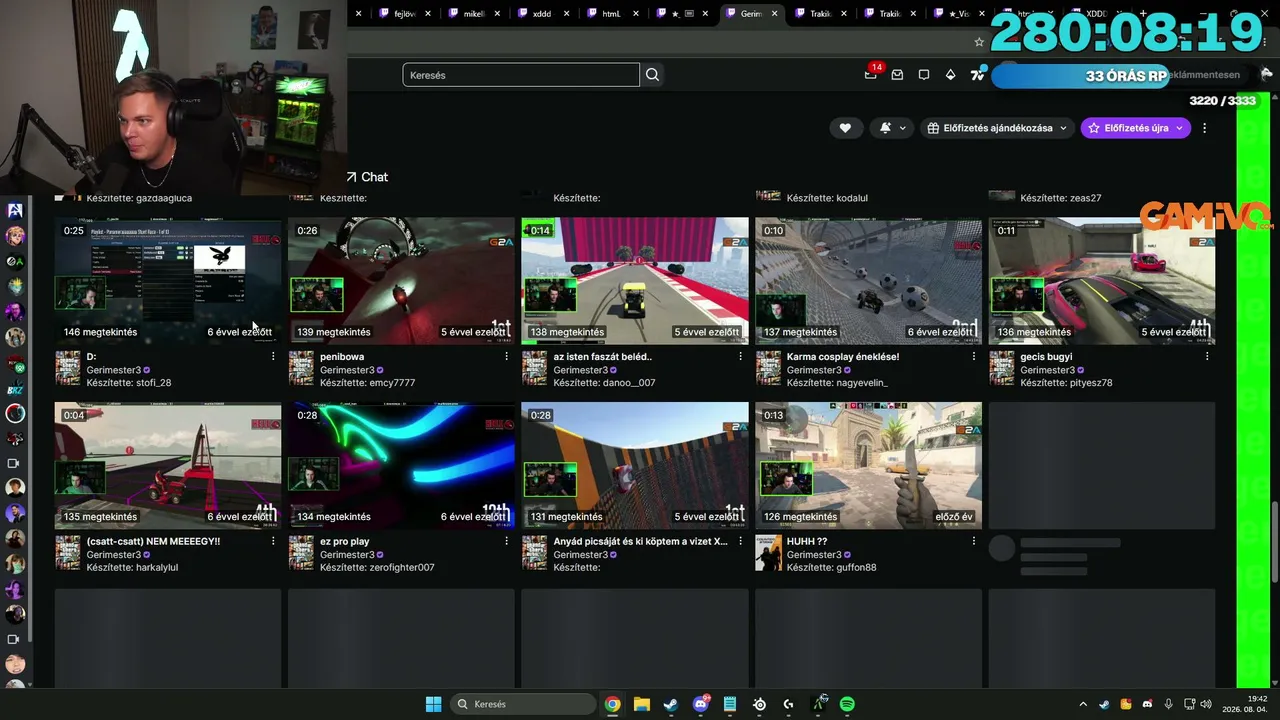
Task: Open the whispers envelope icon
Action: [x=897, y=75]
